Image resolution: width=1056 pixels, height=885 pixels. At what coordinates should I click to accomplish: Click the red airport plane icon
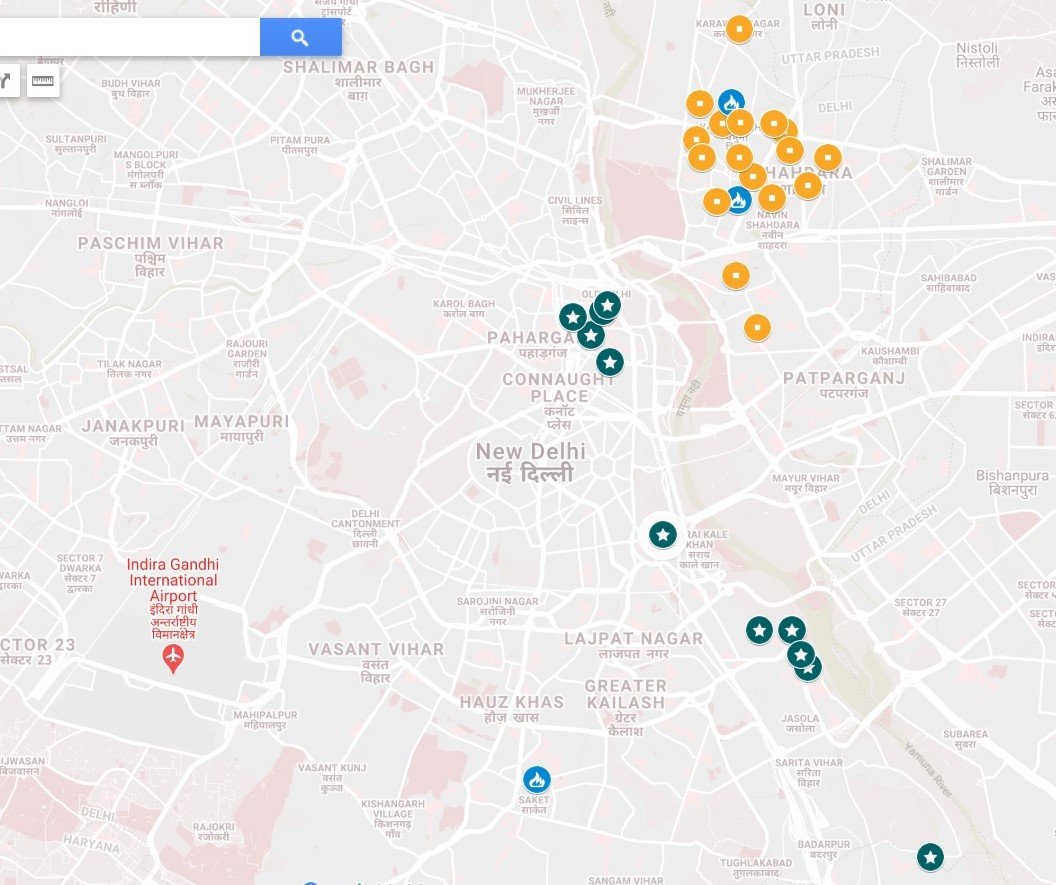(x=174, y=658)
